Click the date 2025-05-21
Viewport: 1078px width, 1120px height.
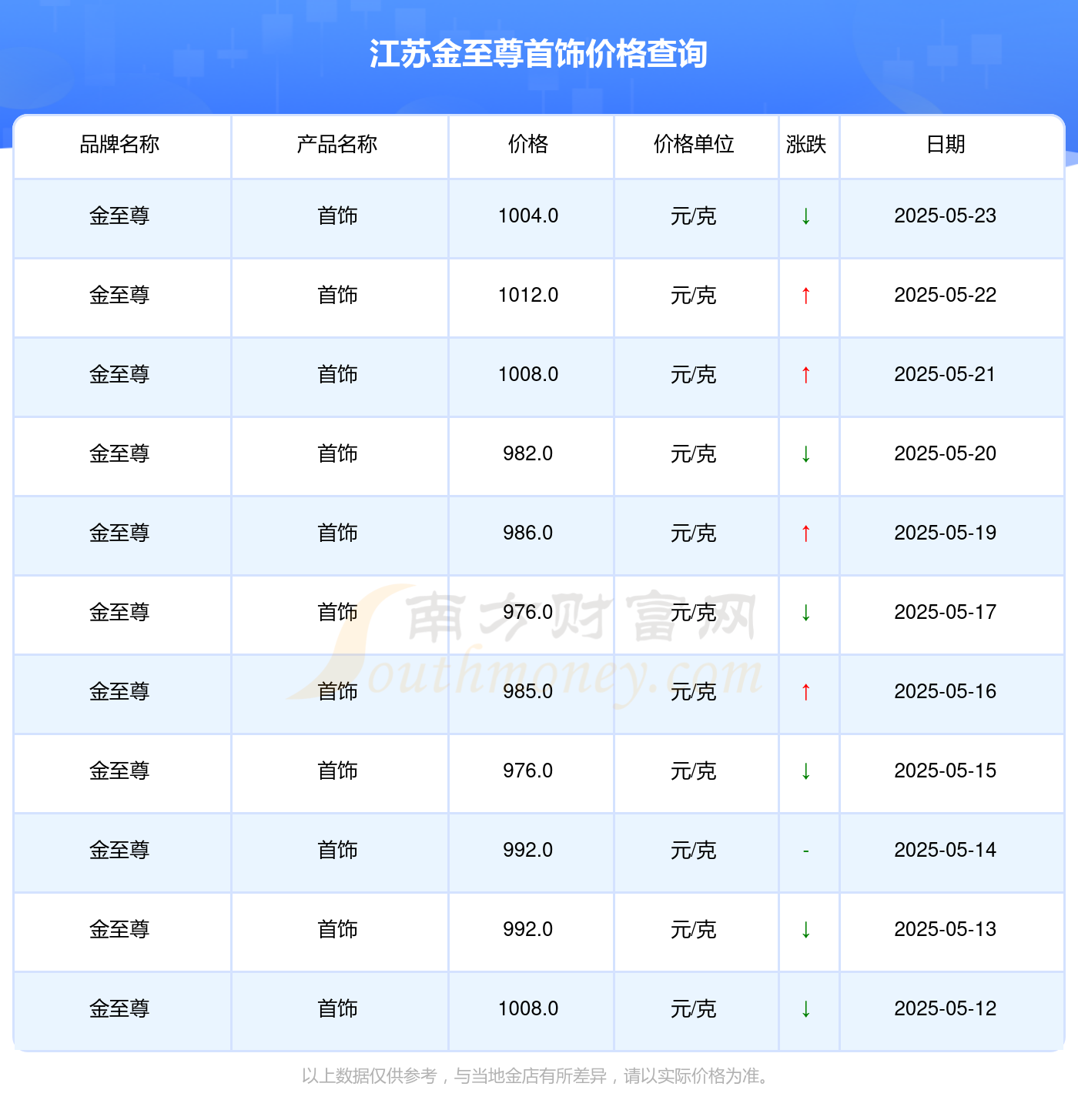point(946,375)
